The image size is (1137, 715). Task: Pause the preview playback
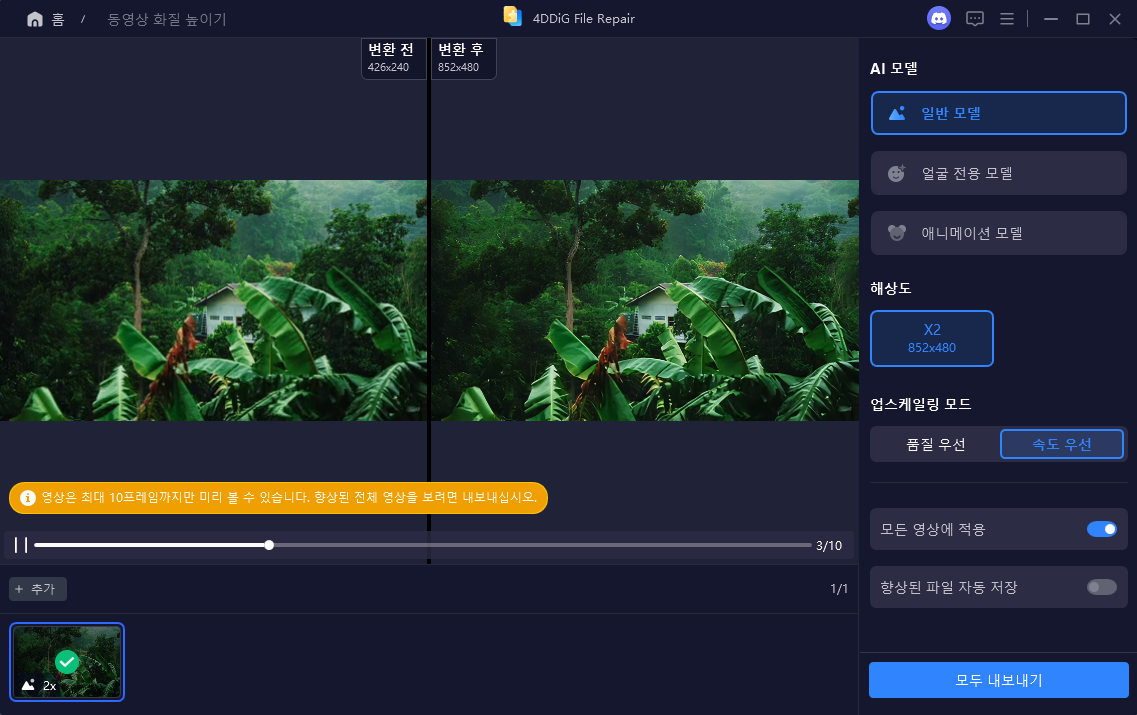point(21,545)
